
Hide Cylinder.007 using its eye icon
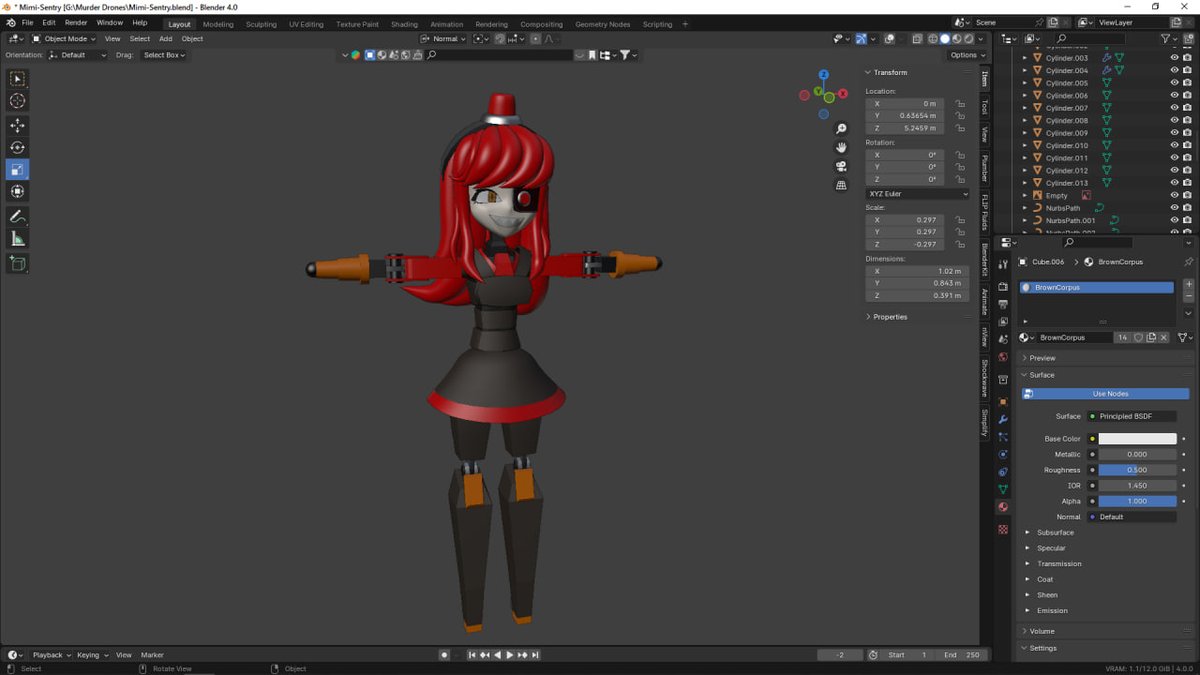[1175, 108]
